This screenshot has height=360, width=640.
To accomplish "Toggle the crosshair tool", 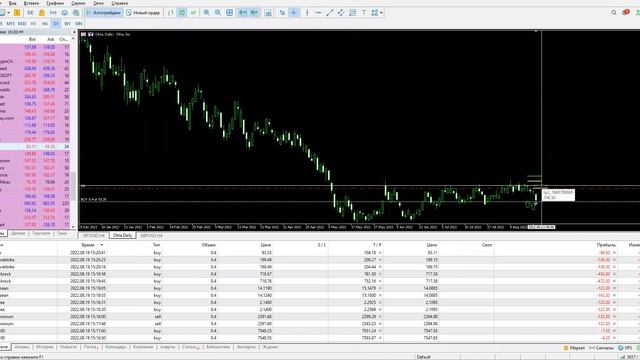I will [293, 13].
